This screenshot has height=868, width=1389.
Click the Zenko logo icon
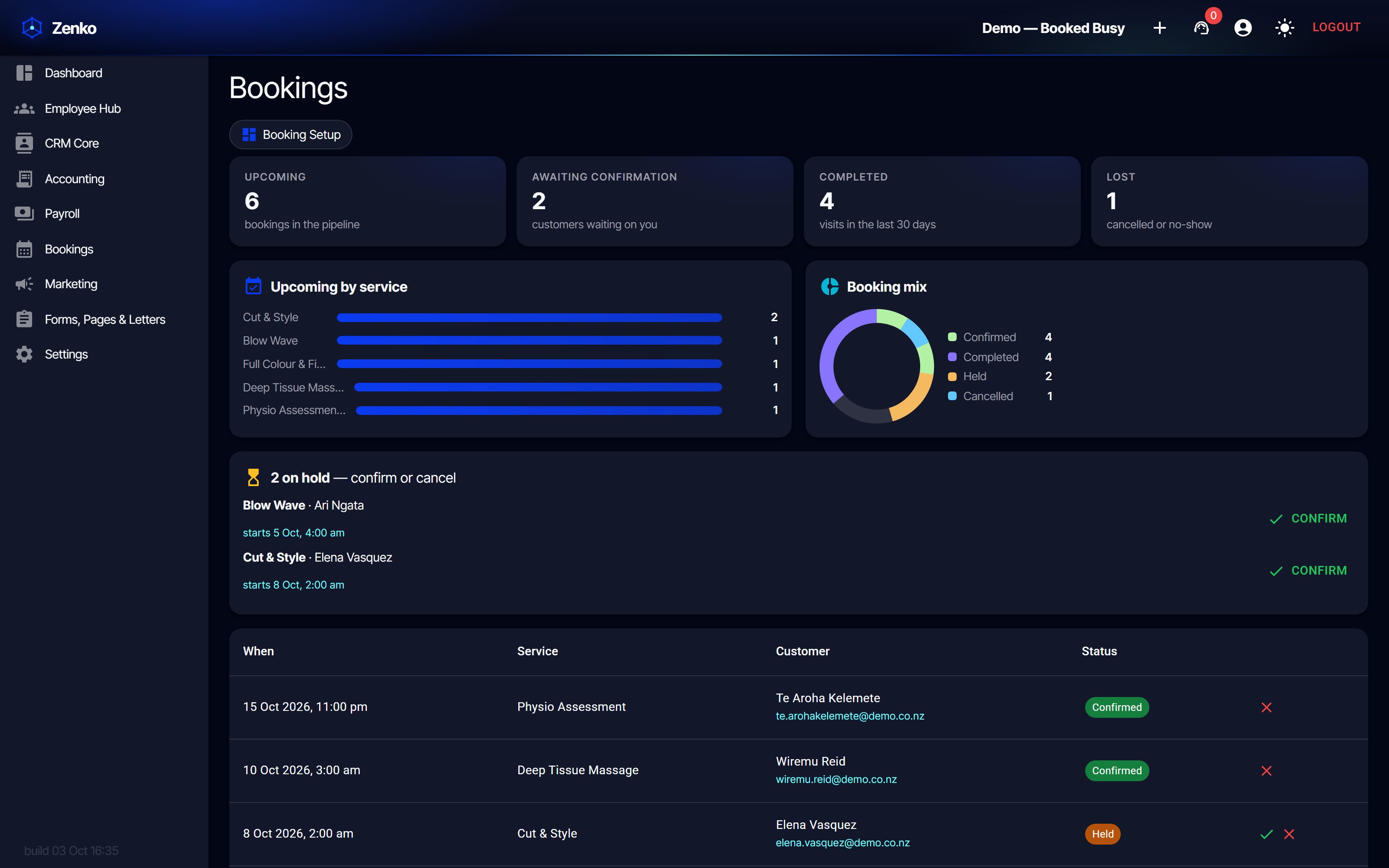[32, 27]
